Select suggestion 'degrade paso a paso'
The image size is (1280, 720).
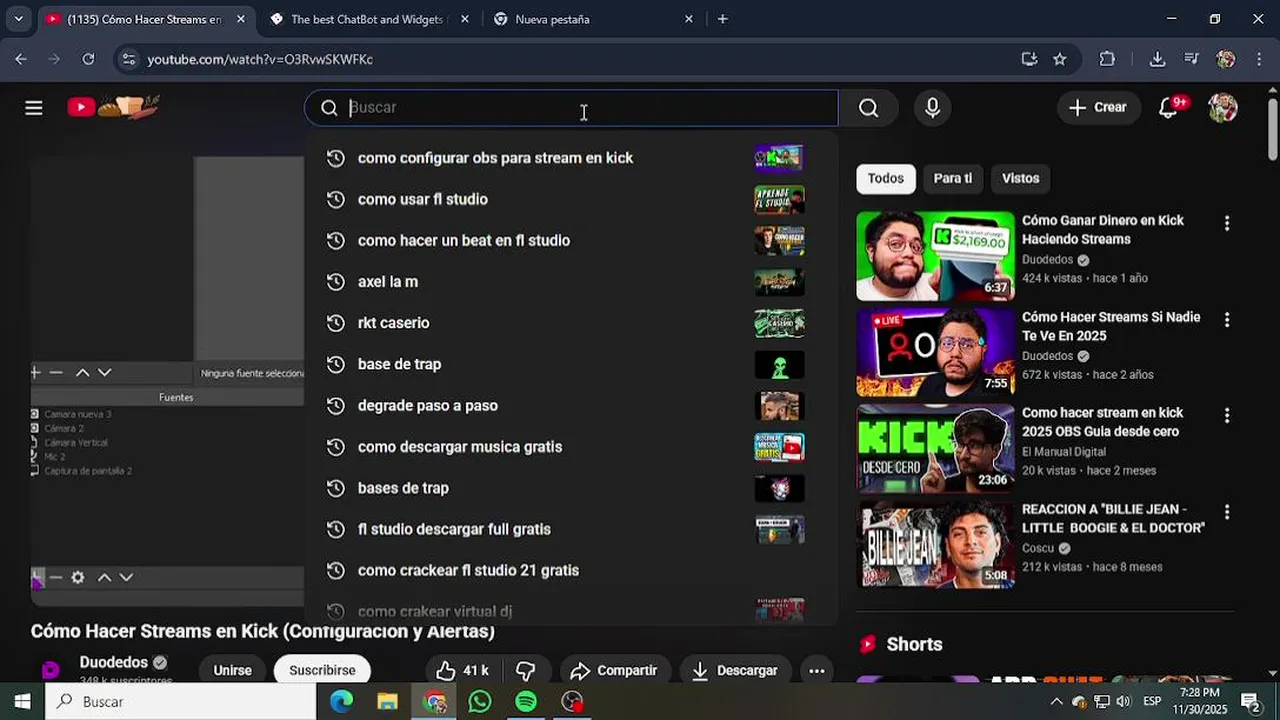tap(571, 405)
